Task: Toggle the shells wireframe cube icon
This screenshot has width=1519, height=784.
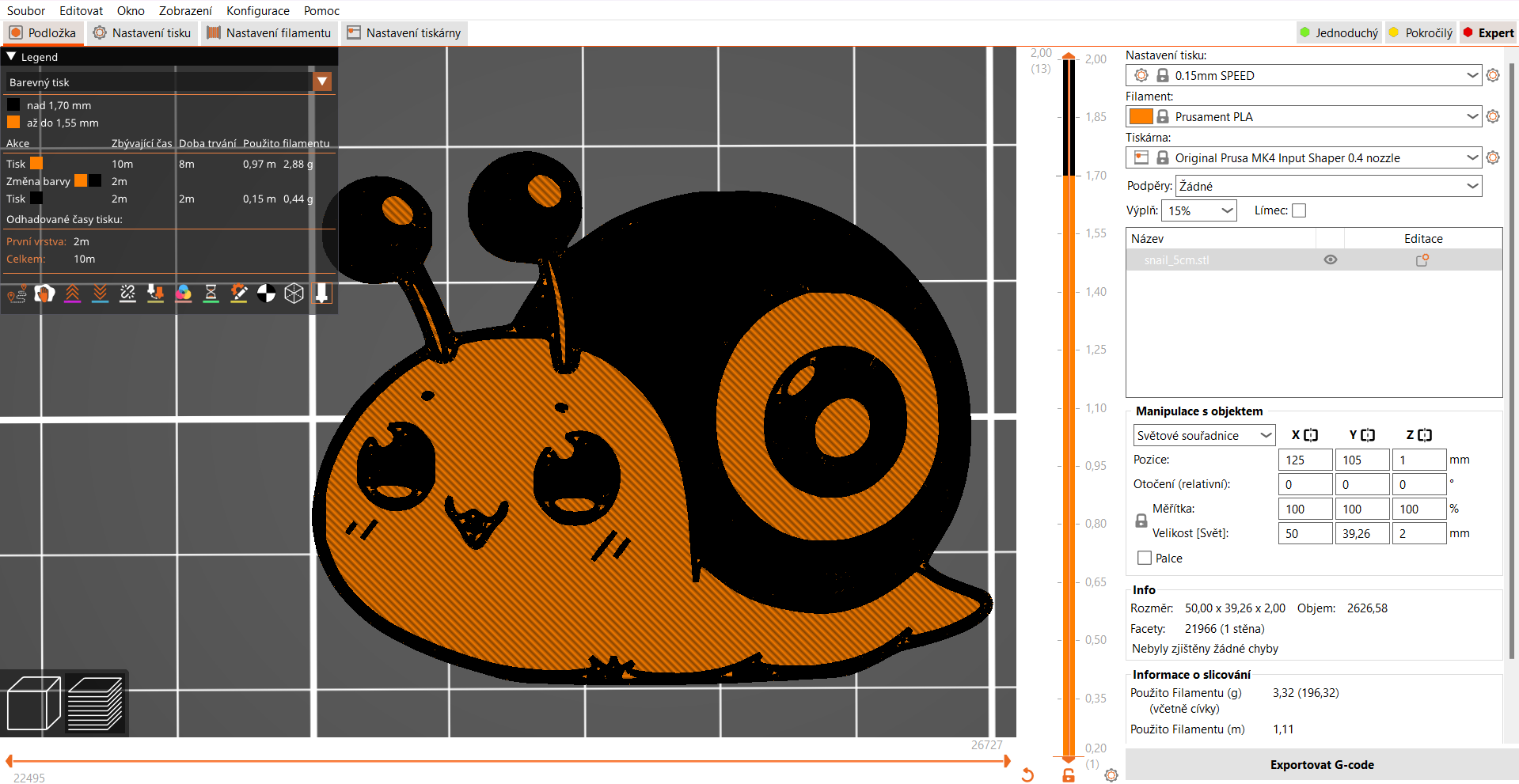Action: coord(294,294)
